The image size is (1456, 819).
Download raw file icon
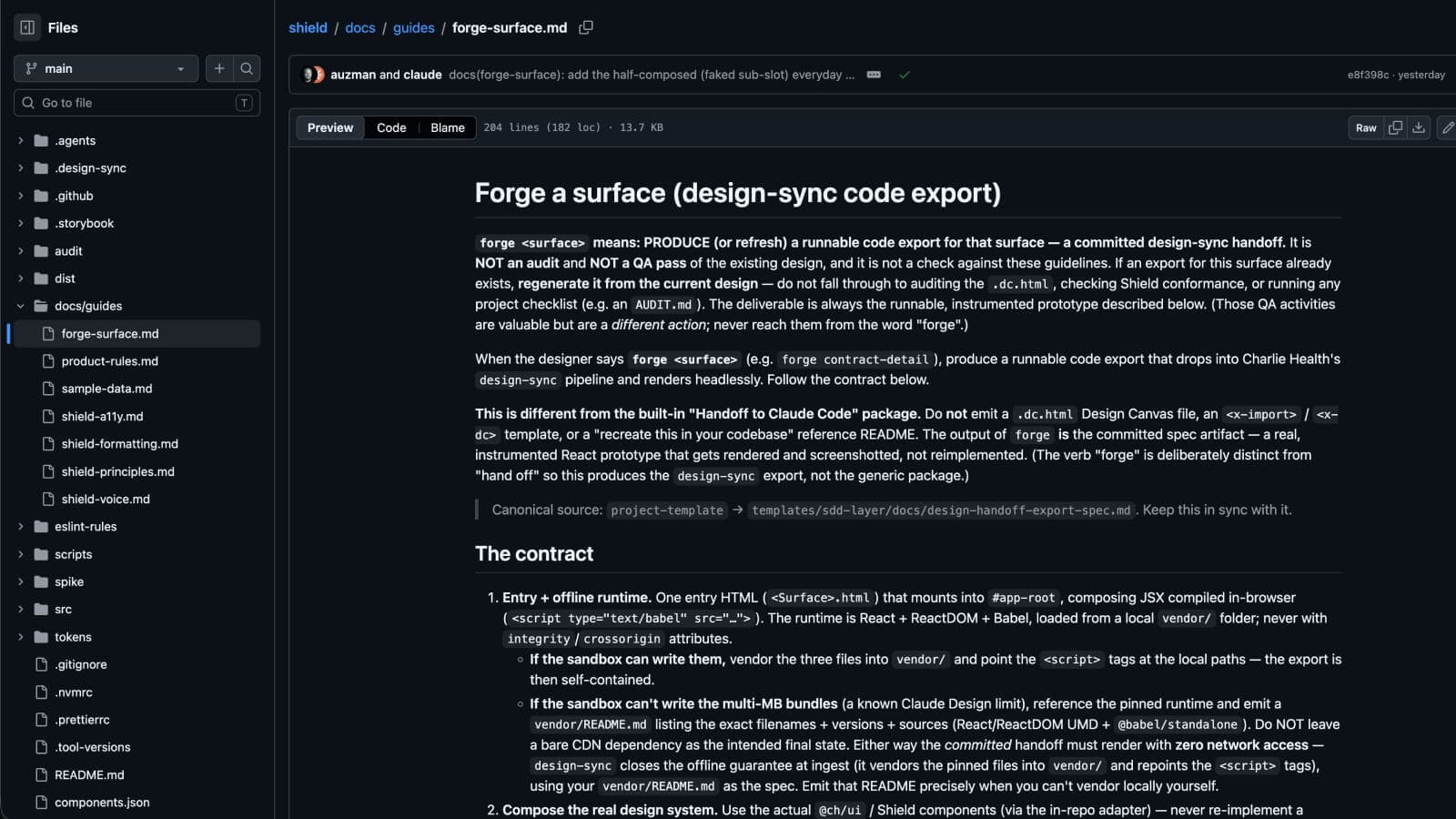[1419, 127]
